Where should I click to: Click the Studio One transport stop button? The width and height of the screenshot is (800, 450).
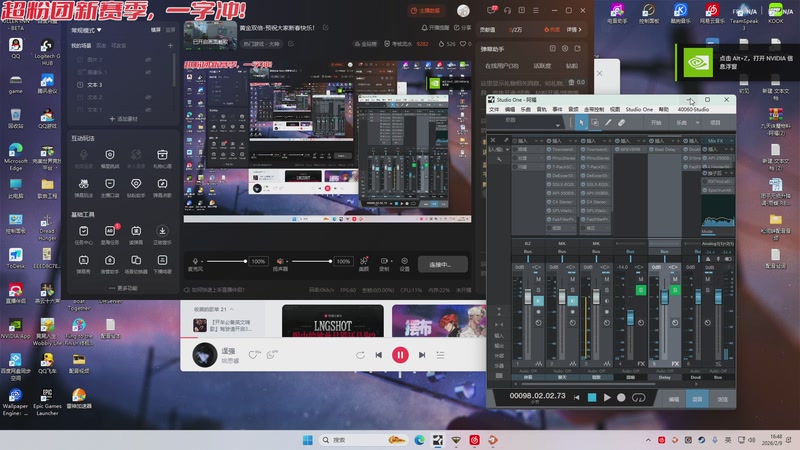click(592, 397)
